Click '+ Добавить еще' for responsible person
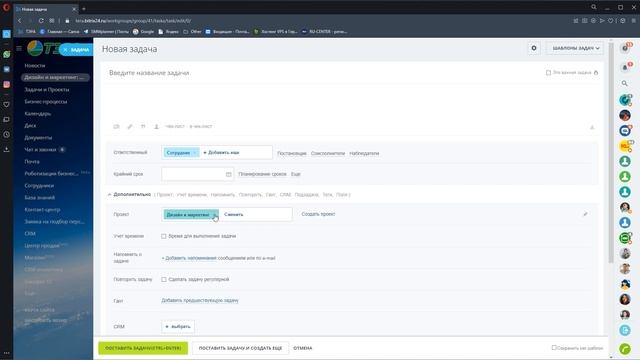 click(x=221, y=153)
